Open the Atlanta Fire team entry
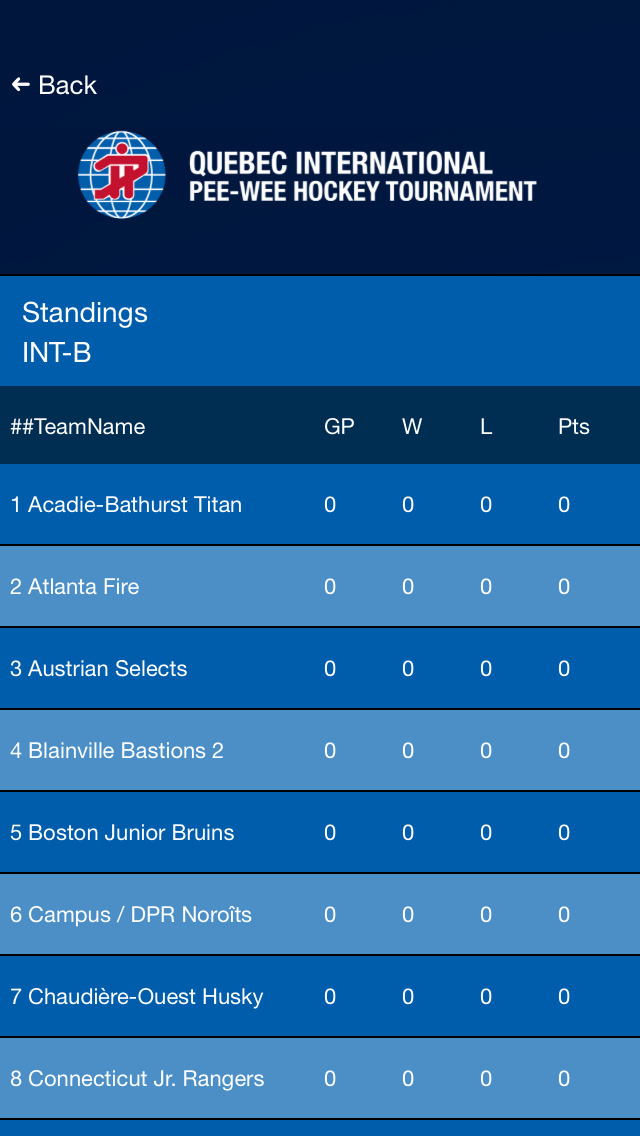 tap(320, 586)
